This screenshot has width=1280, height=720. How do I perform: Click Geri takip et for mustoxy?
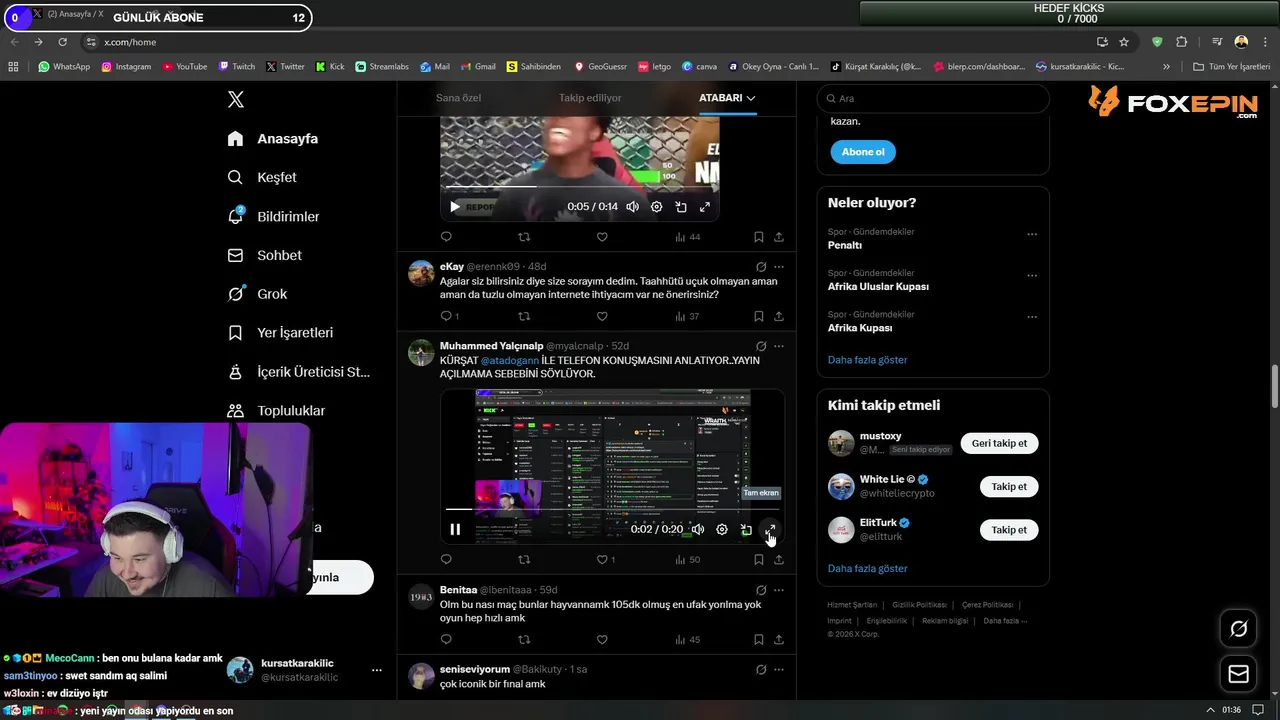click(999, 443)
